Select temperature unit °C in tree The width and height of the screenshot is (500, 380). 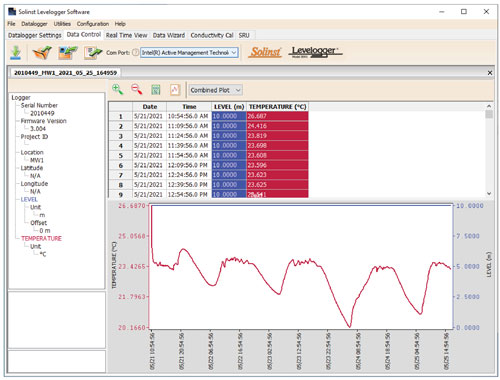tap(43, 254)
